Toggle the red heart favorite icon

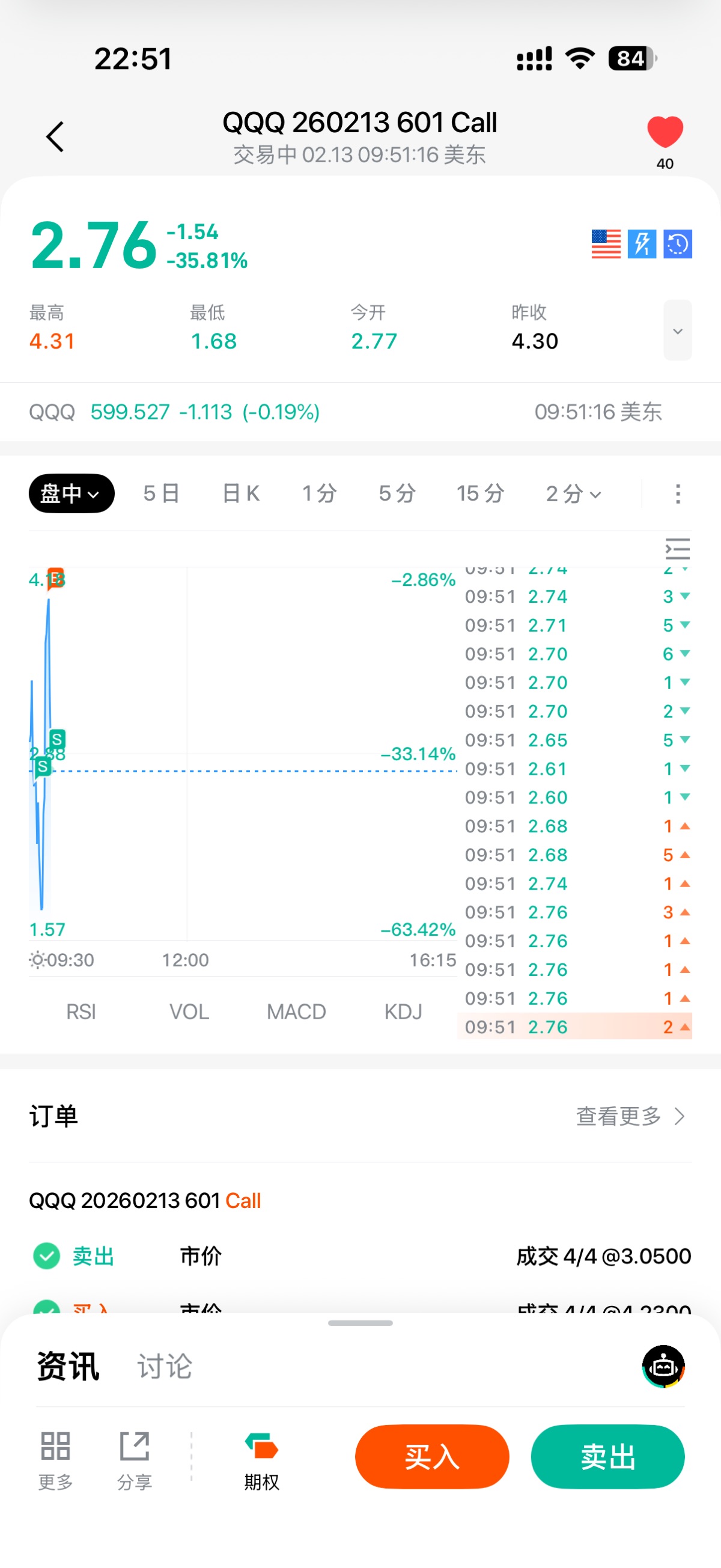tap(665, 132)
